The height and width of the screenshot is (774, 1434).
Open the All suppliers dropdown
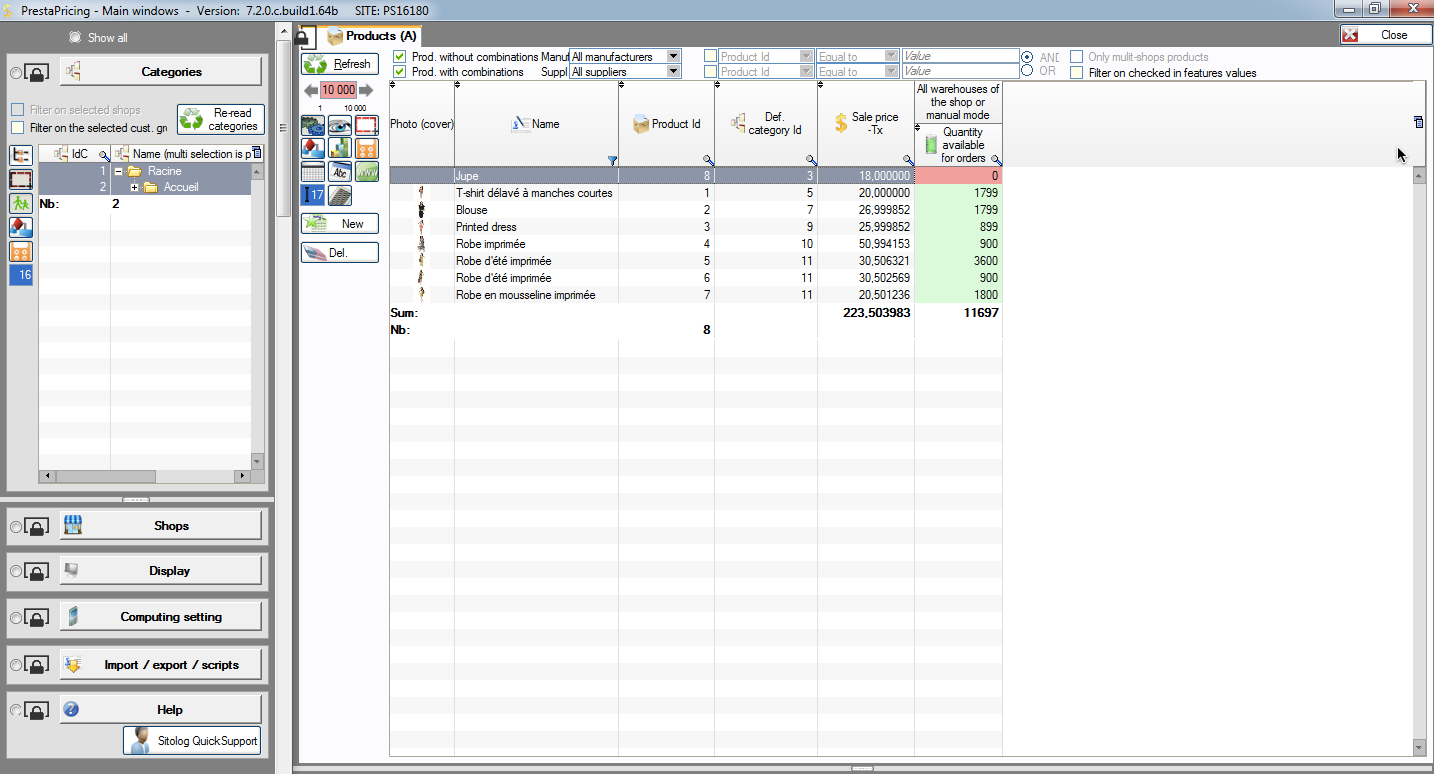673,72
